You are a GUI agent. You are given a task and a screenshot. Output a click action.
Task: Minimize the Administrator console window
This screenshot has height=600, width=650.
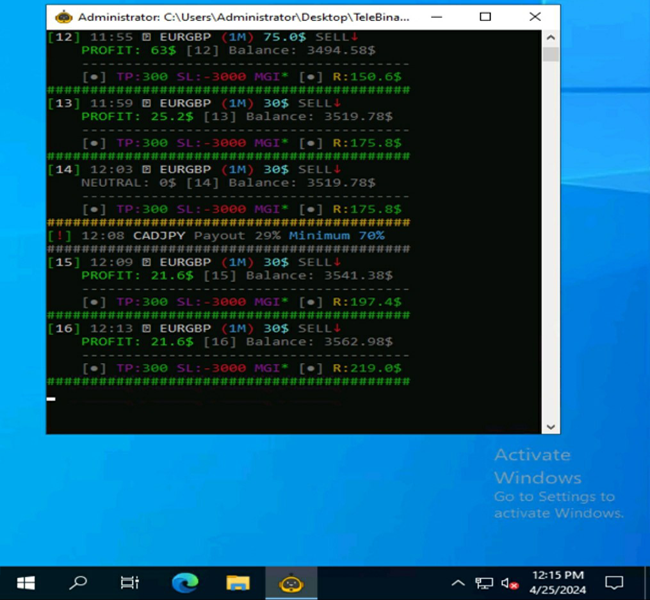437,17
